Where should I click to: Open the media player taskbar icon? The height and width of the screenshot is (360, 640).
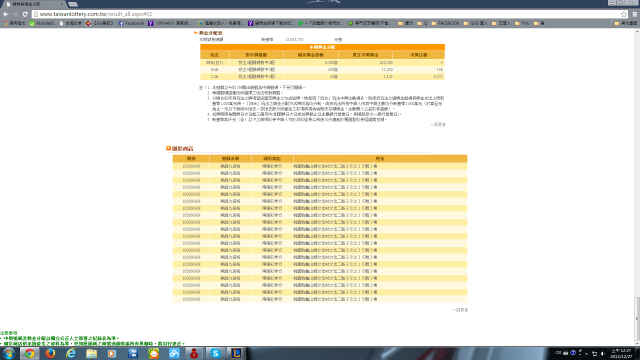[112, 353]
